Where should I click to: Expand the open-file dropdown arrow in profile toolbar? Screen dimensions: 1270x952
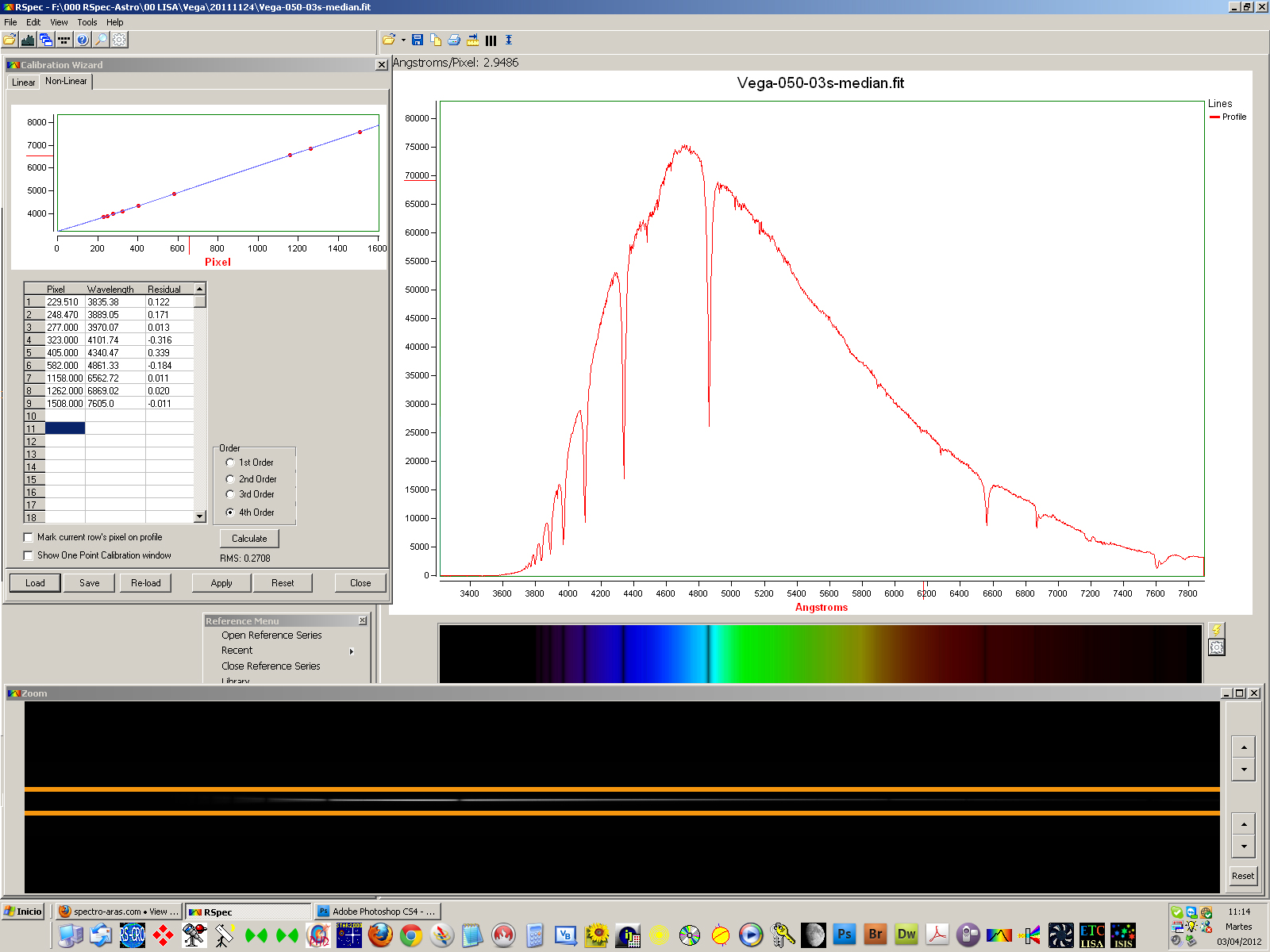[x=403, y=40]
